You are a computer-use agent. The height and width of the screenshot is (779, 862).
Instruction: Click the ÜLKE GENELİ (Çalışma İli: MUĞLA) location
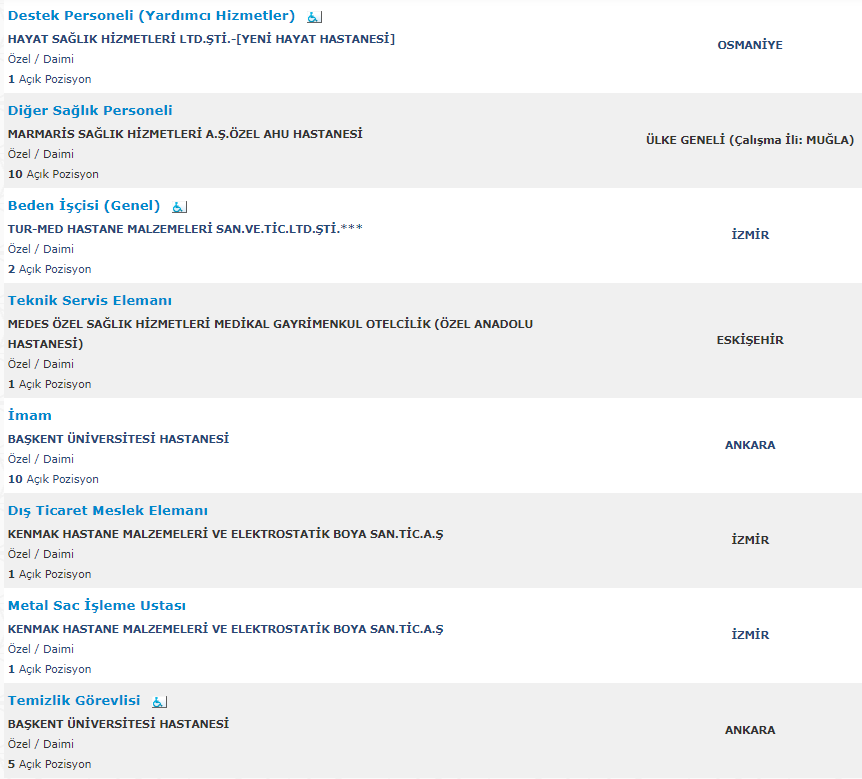pyautogui.click(x=750, y=140)
